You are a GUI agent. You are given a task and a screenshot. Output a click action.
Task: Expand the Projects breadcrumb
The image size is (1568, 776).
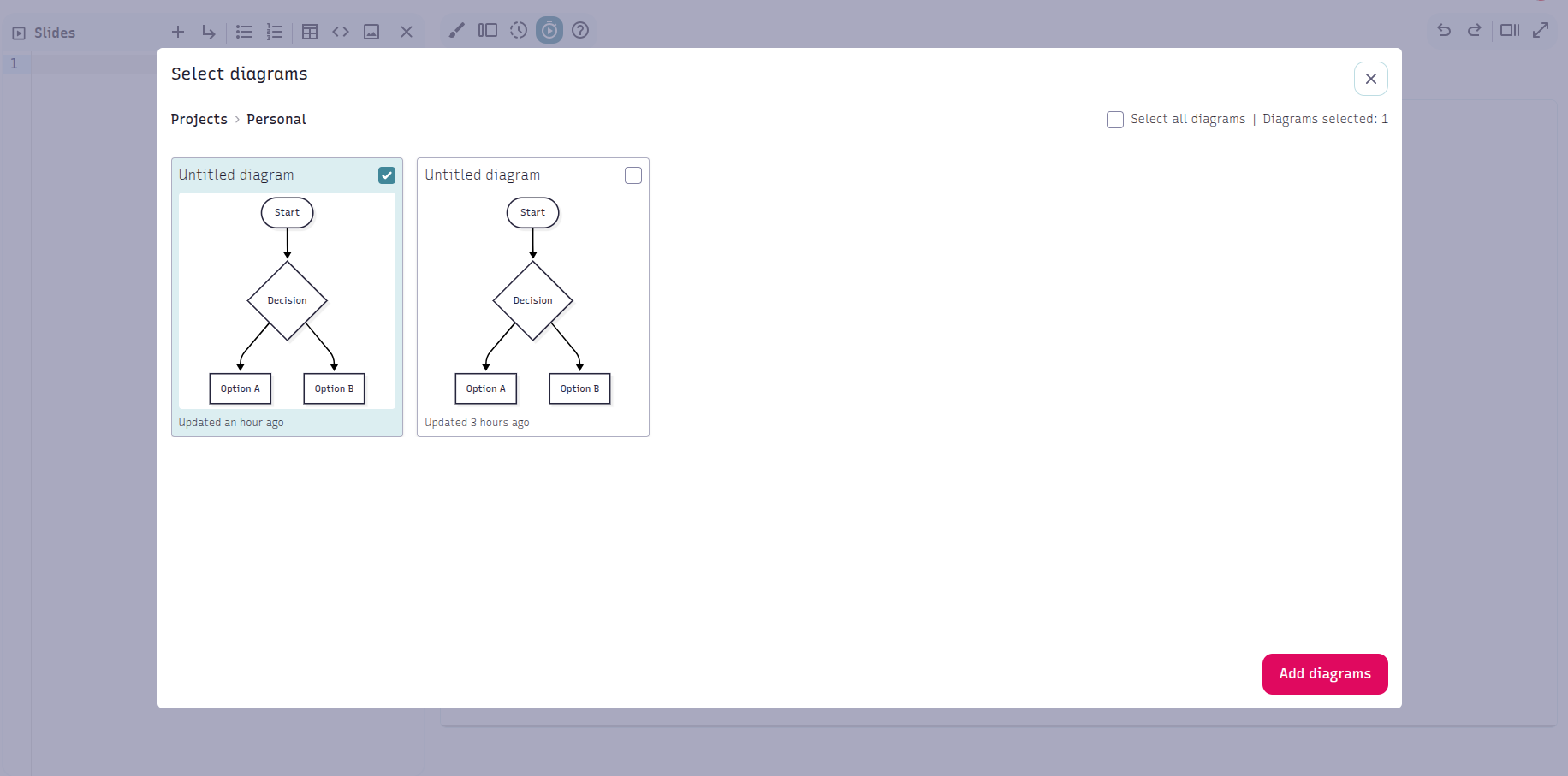point(199,119)
